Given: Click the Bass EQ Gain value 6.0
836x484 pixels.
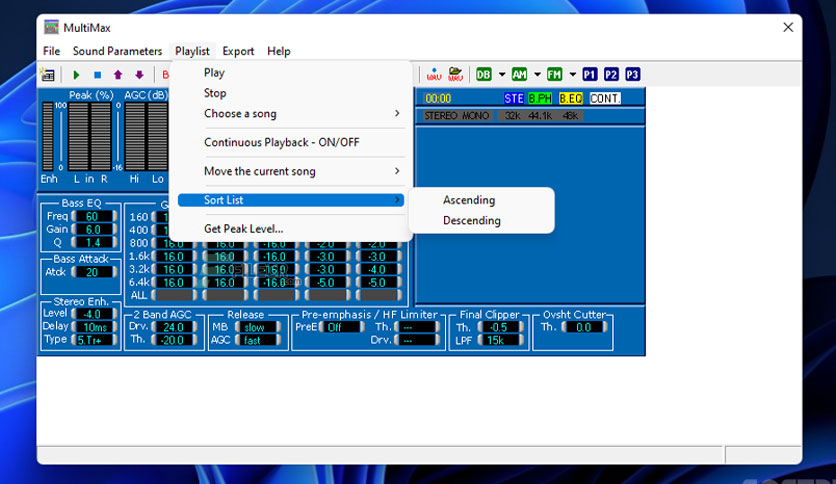Looking at the screenshot, I should pos(94,229).
